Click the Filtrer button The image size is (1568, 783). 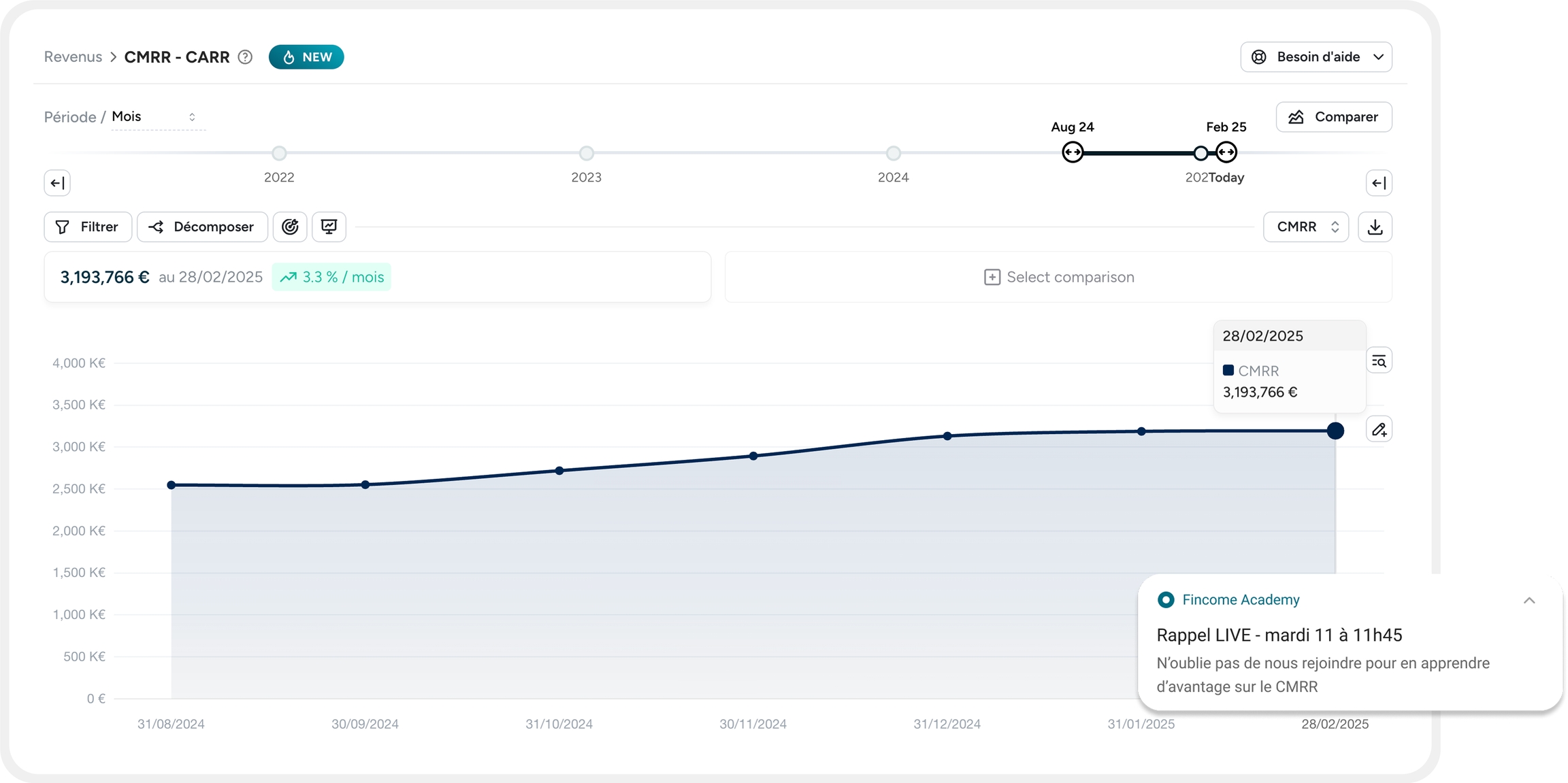click(x=87, y=227)
